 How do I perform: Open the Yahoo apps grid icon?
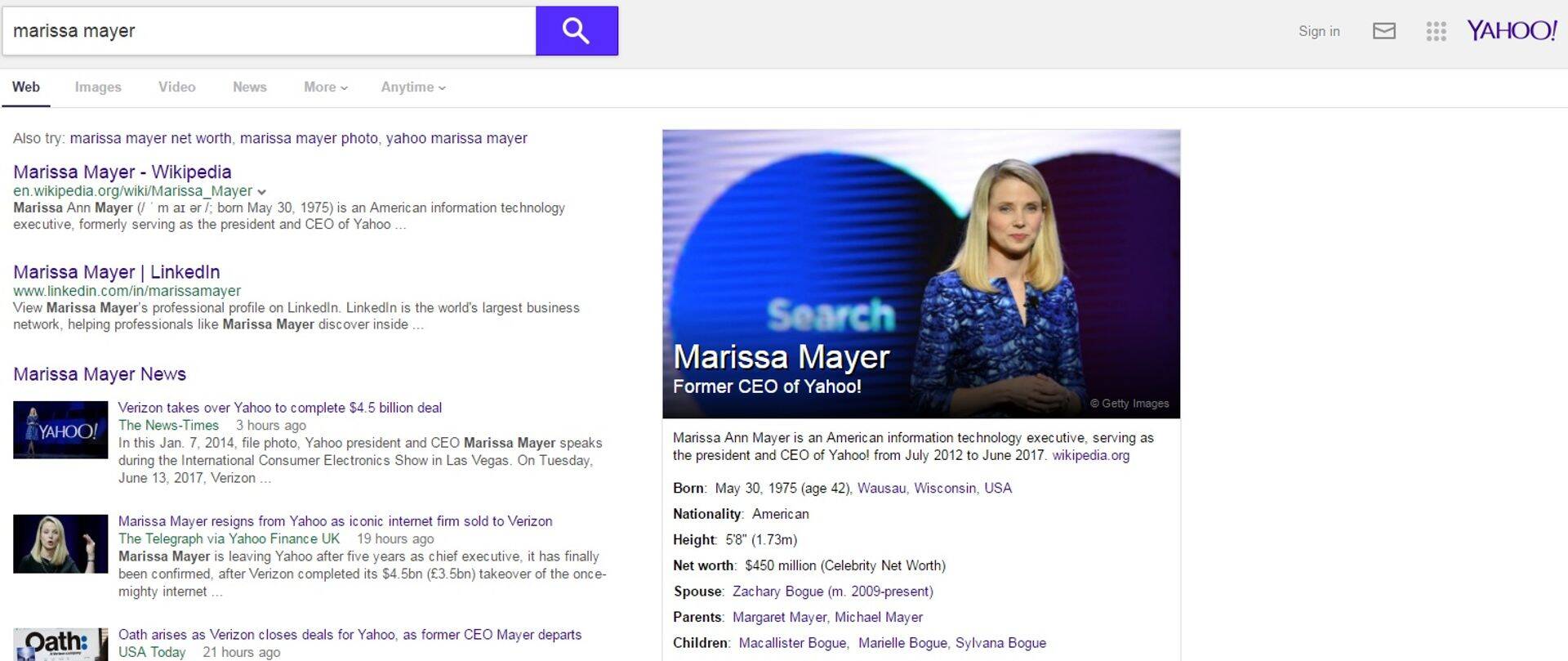[1436, 31]
